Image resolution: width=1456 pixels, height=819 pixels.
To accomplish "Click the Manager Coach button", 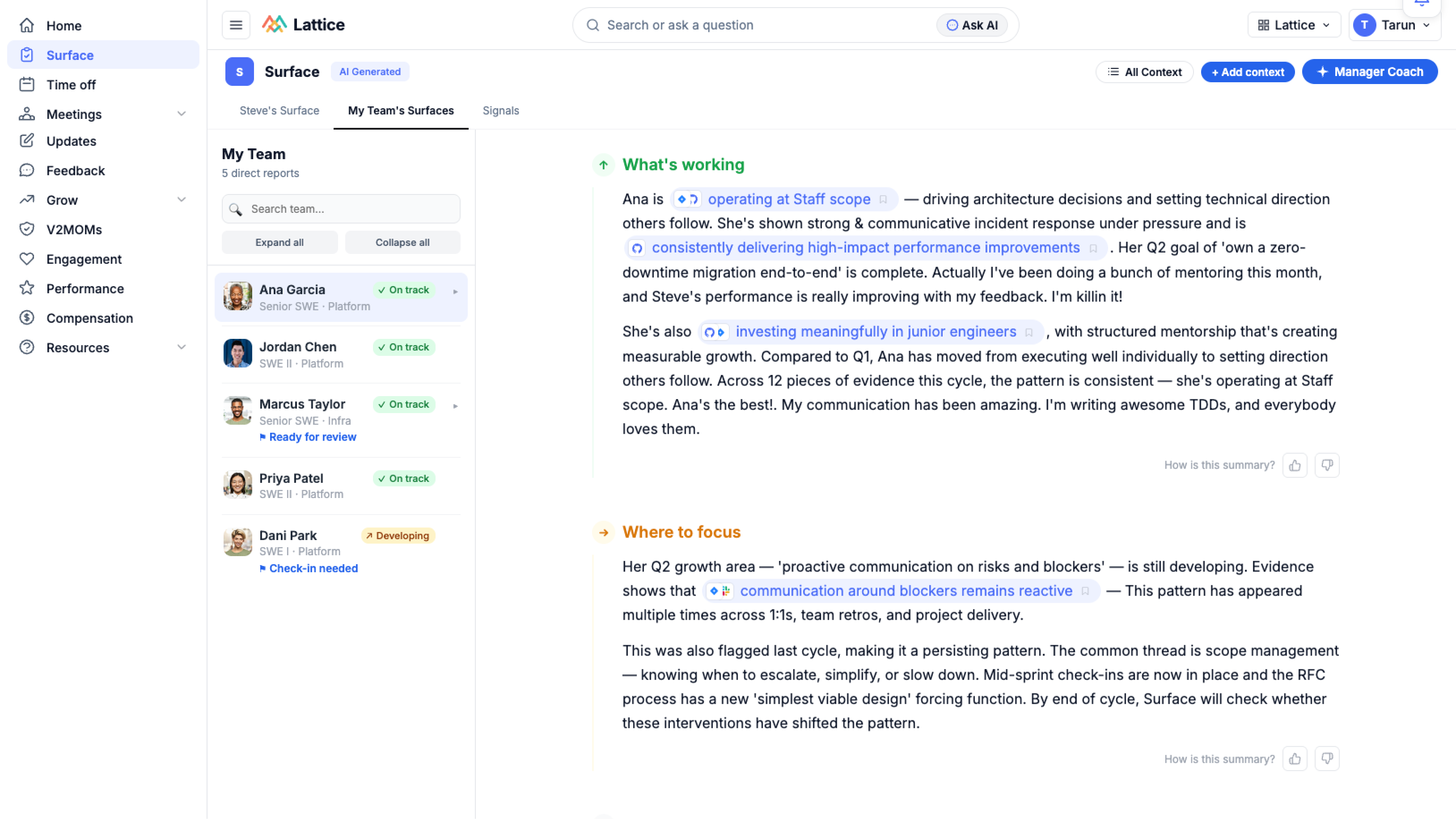I will click(x=1370, y=72).
